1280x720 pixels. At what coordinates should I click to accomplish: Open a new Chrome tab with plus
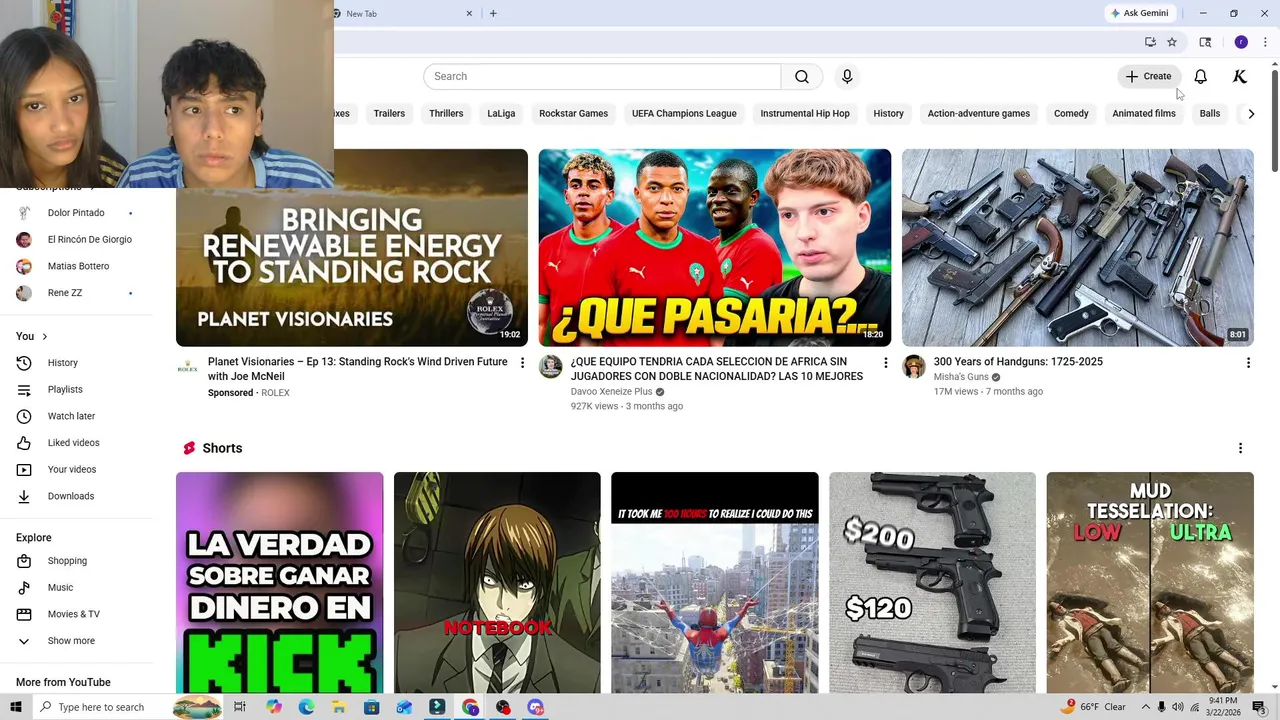493,13
